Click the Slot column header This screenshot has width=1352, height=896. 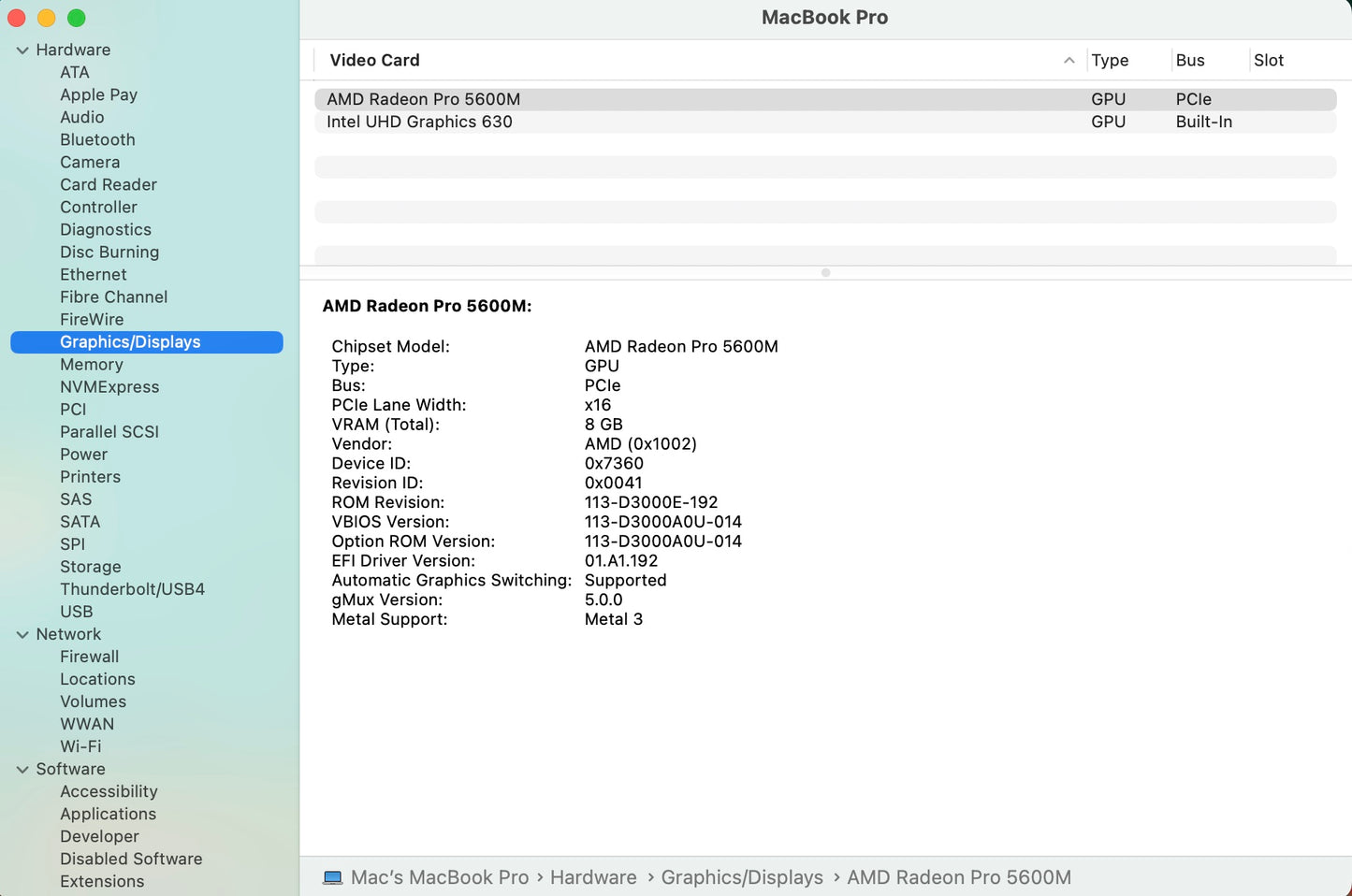click(1268, 60)
